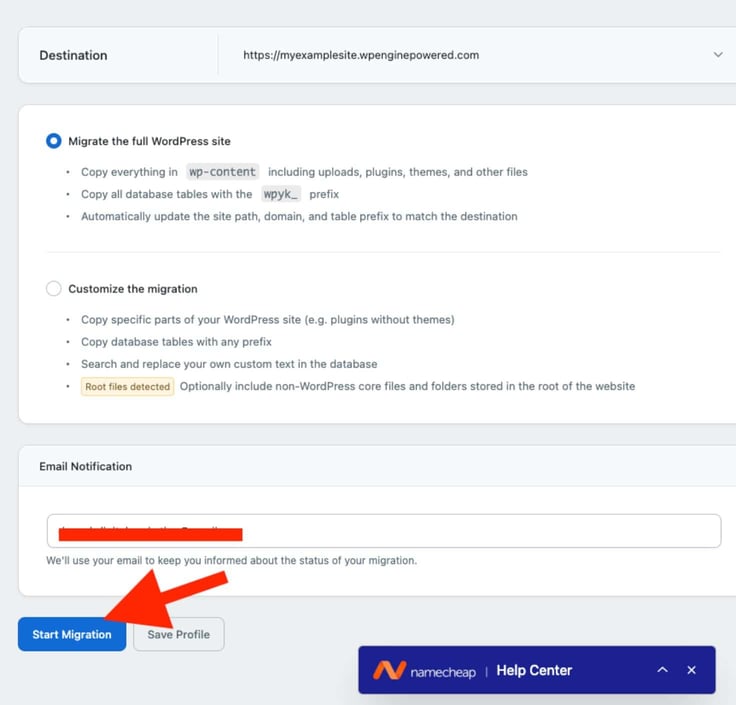Screen dimensions: 736x705
Task: Collapse the namecheap Help Center widget
Action: click(662, 670)
